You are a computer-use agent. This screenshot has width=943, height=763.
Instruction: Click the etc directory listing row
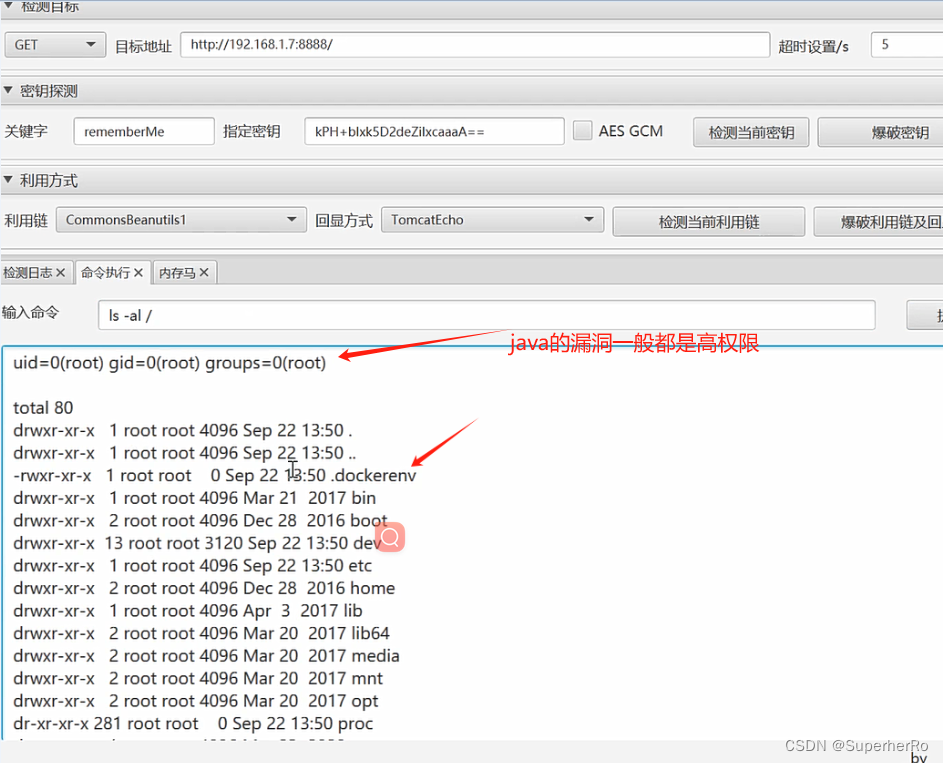pos(192,565)
